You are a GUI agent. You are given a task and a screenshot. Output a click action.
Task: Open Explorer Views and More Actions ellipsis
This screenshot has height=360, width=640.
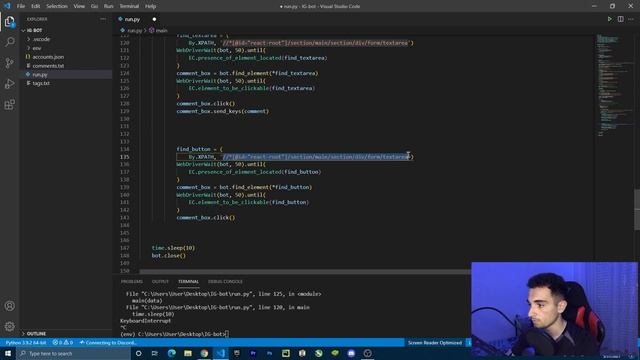tap(103, 19)
